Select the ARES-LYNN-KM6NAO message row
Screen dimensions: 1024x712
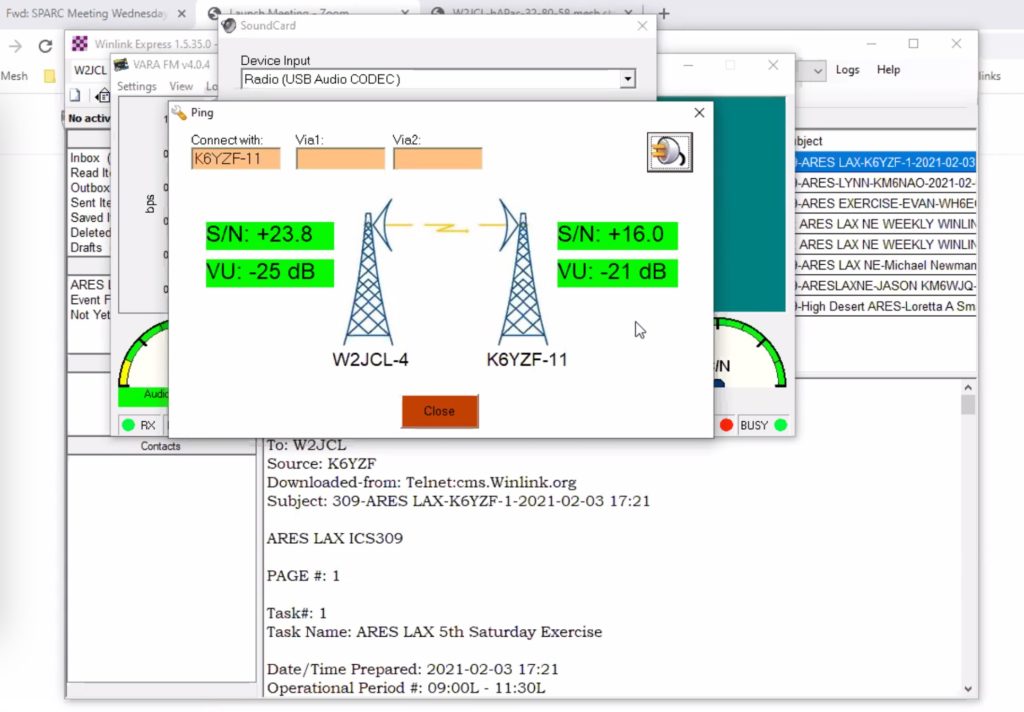[885, 183]
